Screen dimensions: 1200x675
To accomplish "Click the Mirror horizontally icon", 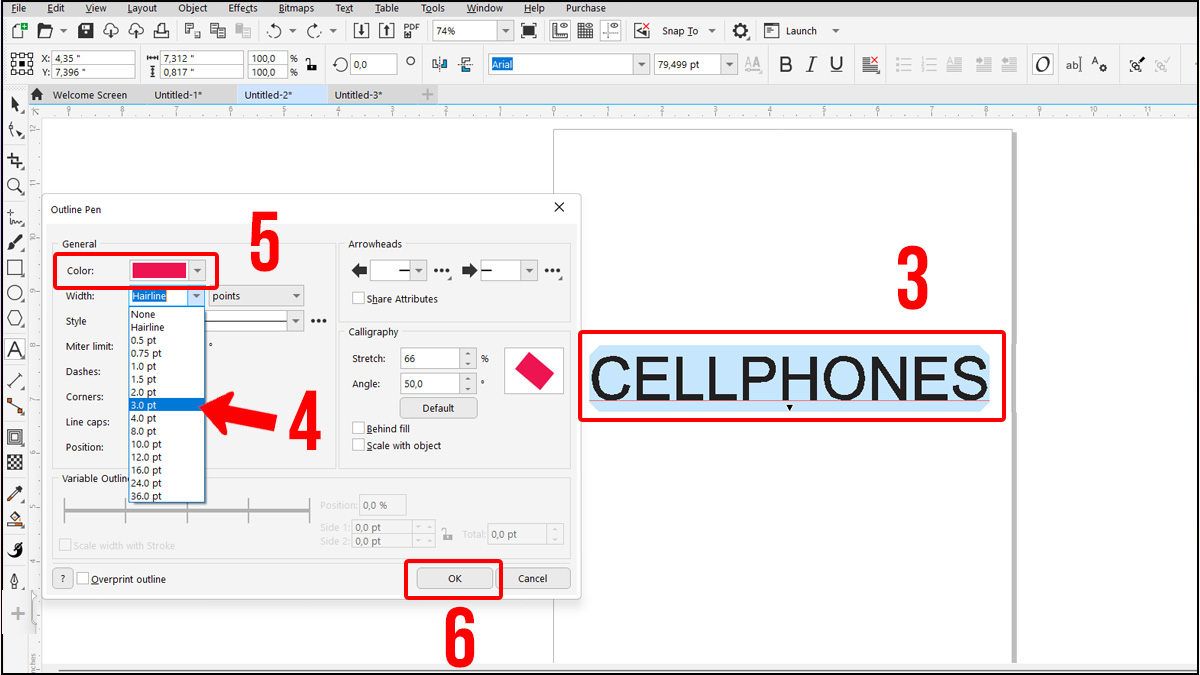I will [x=439, y=64].
